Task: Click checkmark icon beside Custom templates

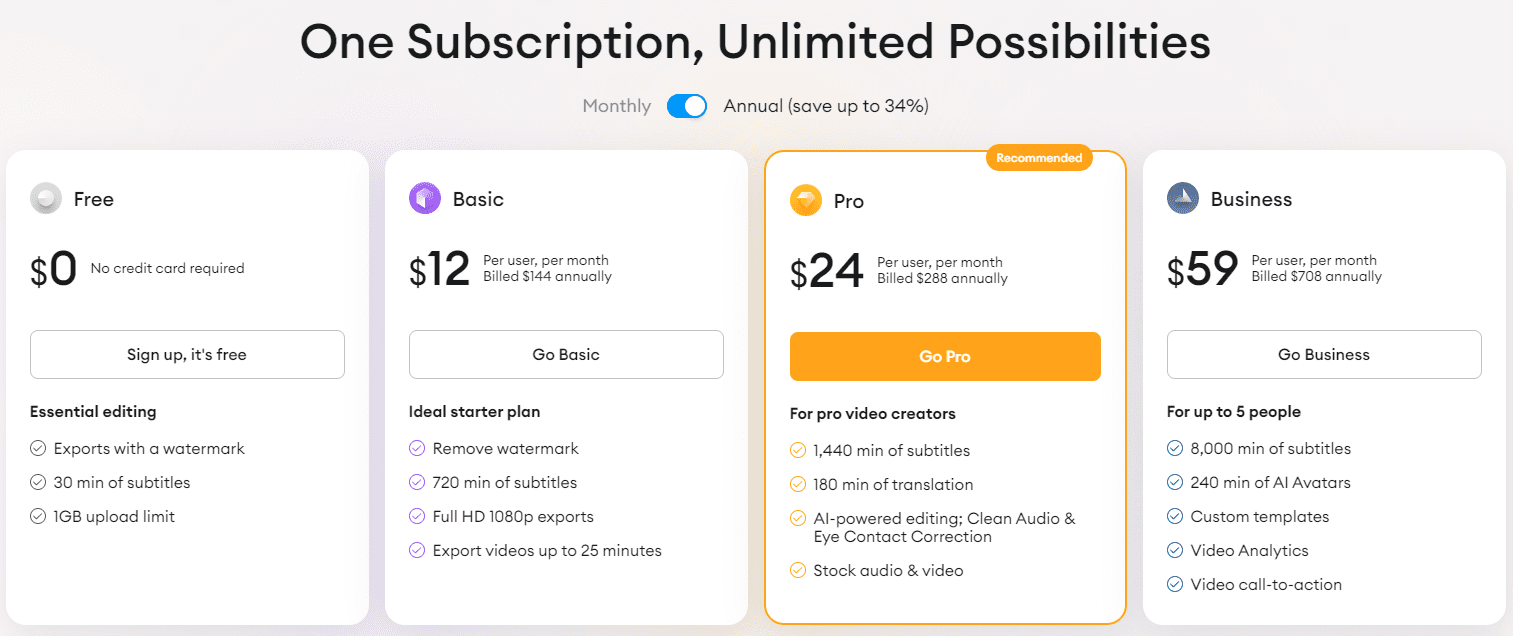Action: [x=1175, y=517]
